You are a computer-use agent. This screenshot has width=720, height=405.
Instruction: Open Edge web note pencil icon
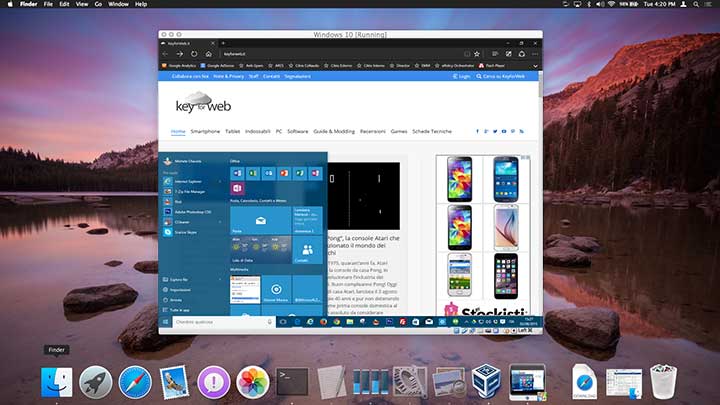[508, 54]
